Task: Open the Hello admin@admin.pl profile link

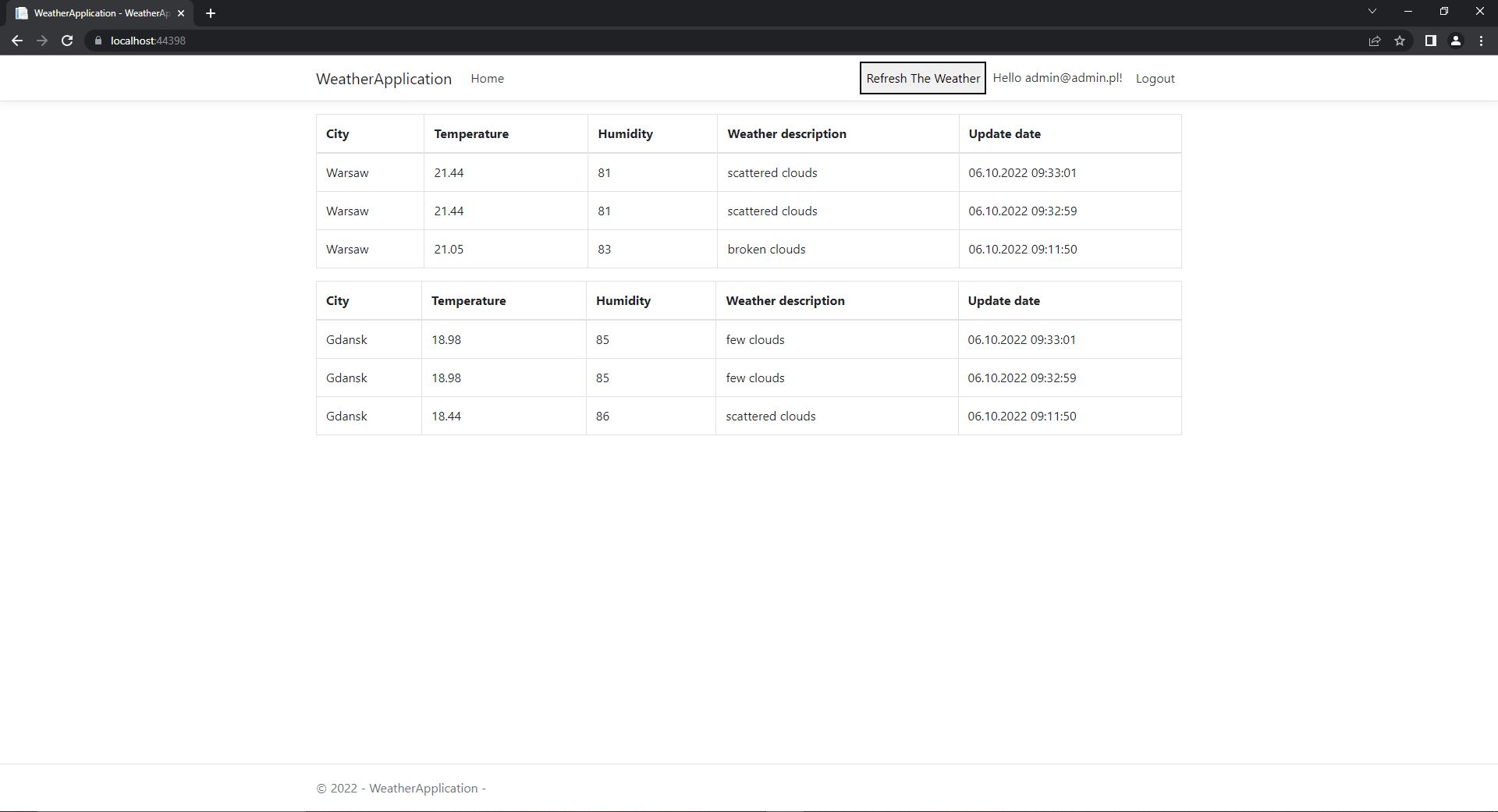Action: tap(1056, 78)
